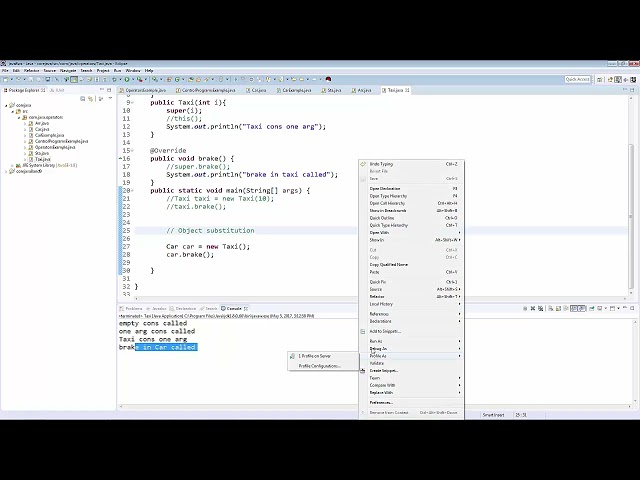Click Profile Configurations... submenu item
Viewport: 640px width, 480px height.
pos(323,366)
